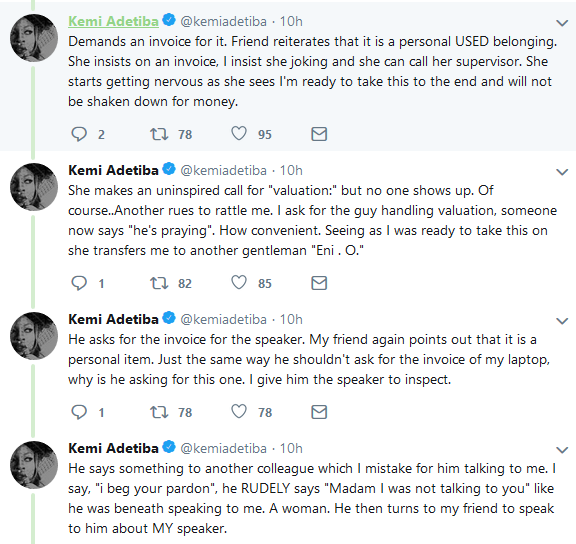Reply to the tweet about the speaker invoice
Viewport: 576px width, 544px height.
tap(79, 412)
